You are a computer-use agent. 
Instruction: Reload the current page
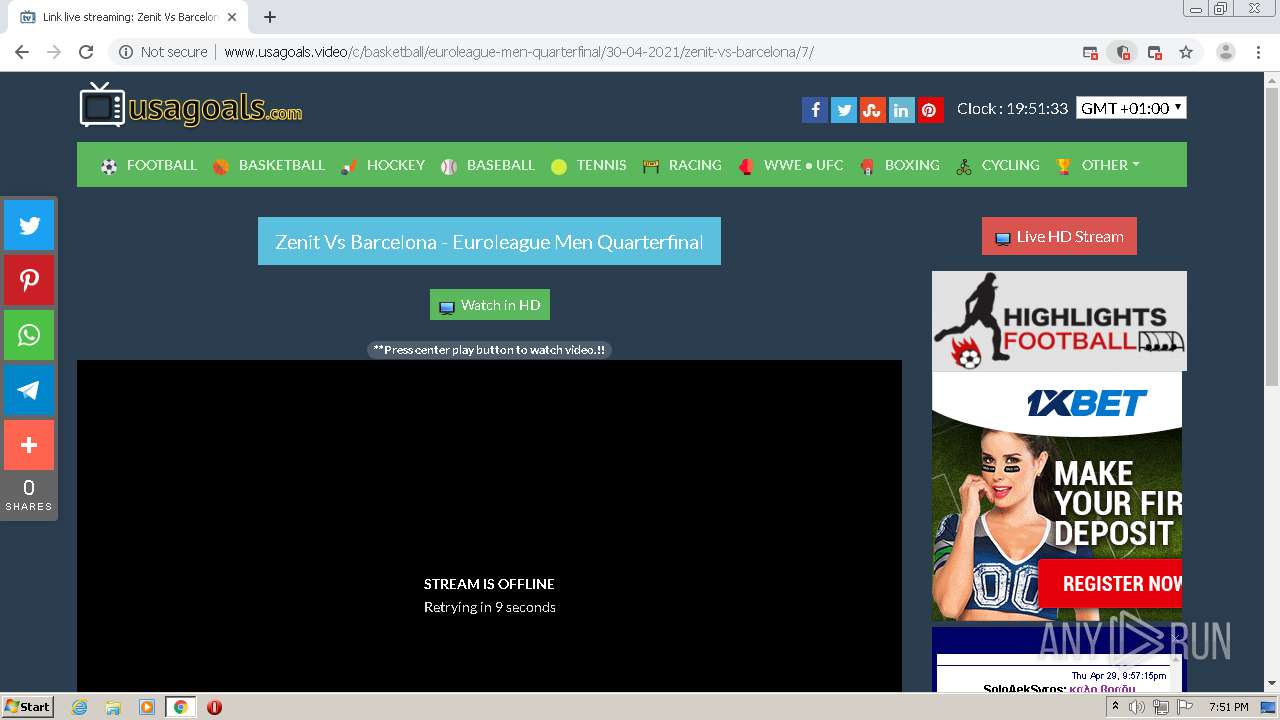[86, 52]
